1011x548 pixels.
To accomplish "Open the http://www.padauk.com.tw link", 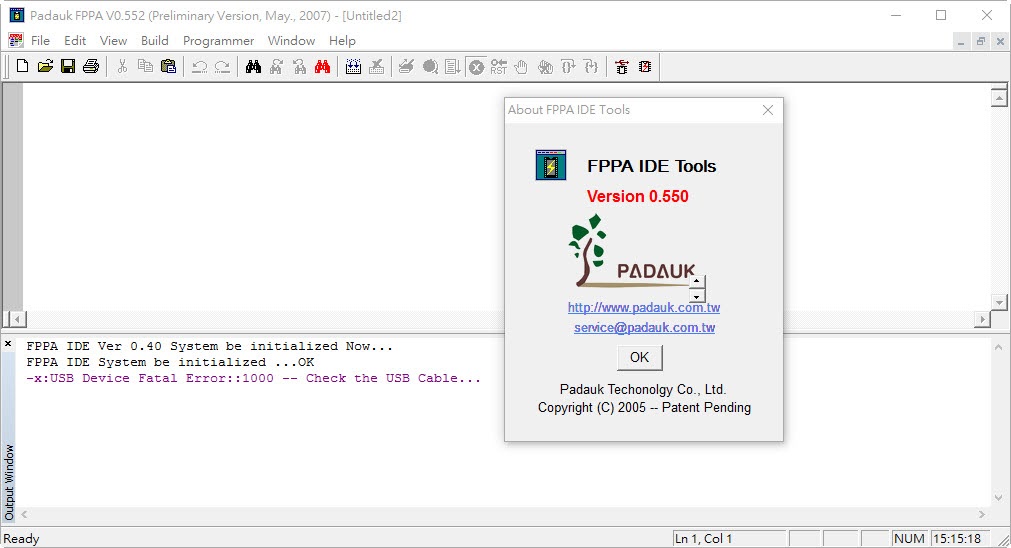I will [x=644, y=308].
